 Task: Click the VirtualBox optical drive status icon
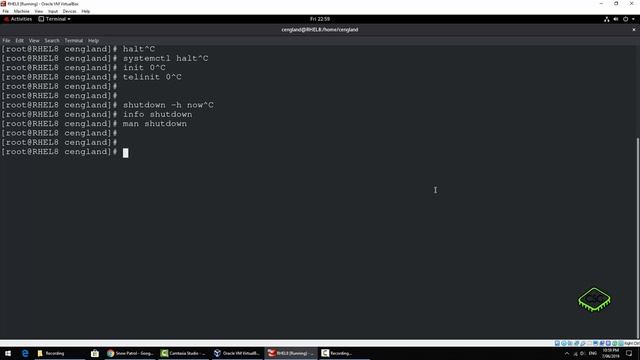564,343
